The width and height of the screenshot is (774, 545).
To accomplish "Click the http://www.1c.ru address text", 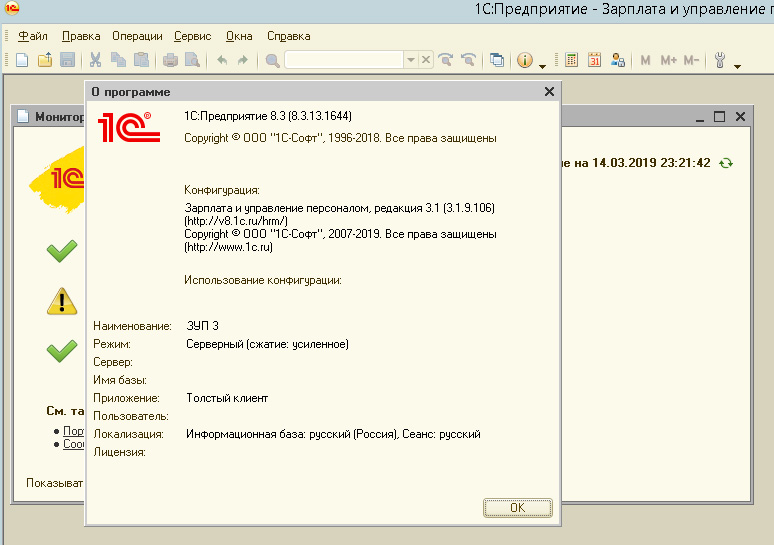I will (x=229, y=247).
